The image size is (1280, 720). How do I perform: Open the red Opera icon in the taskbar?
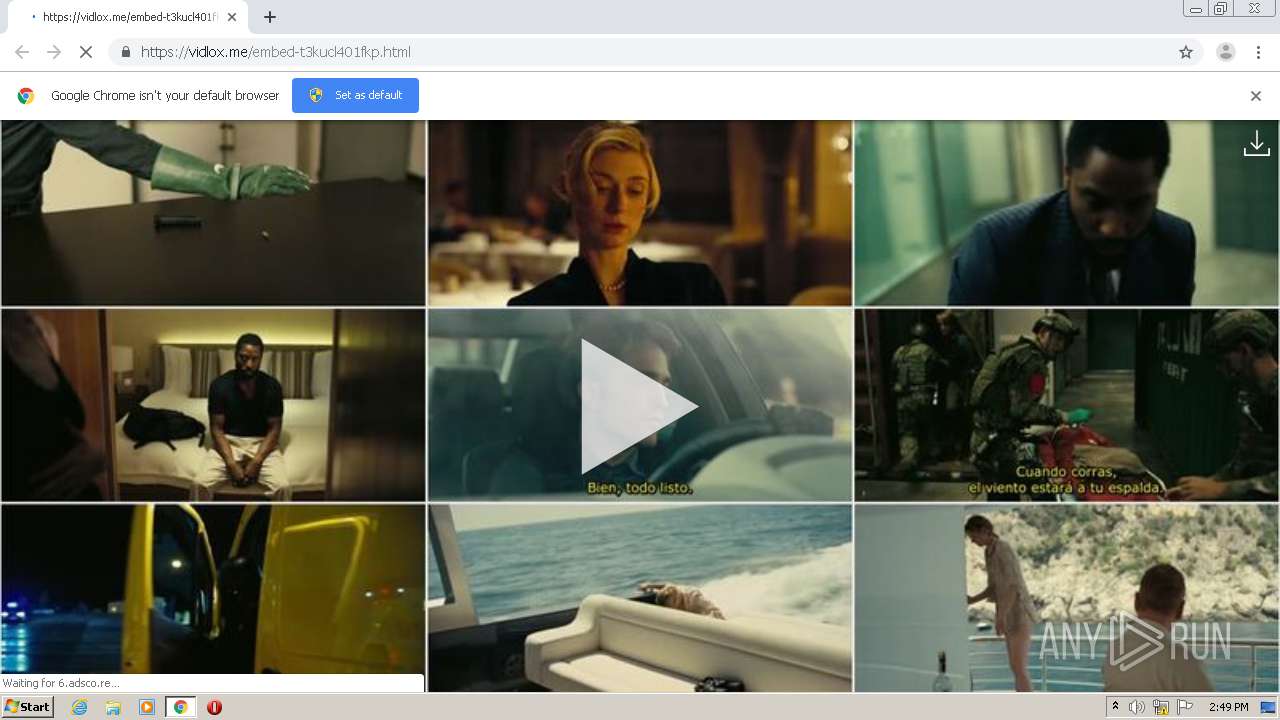pyautogui.click(x=214, y=707)
